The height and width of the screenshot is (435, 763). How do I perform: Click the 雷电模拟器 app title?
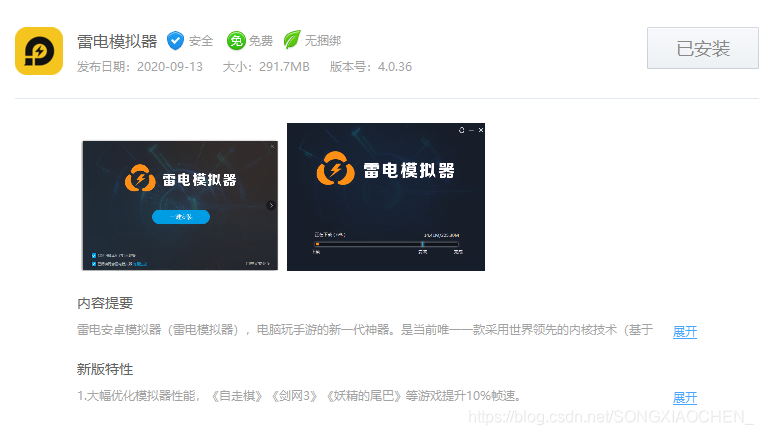point(117,42)
